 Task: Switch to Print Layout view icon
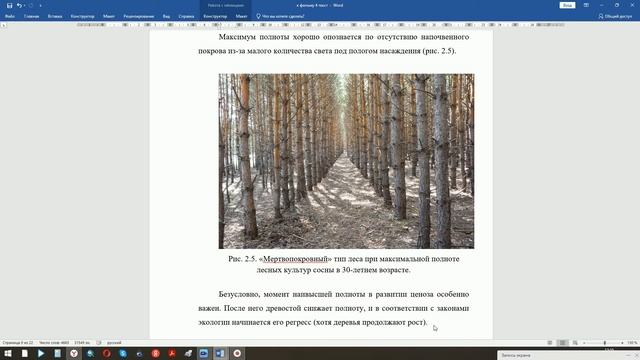[562, 343]
